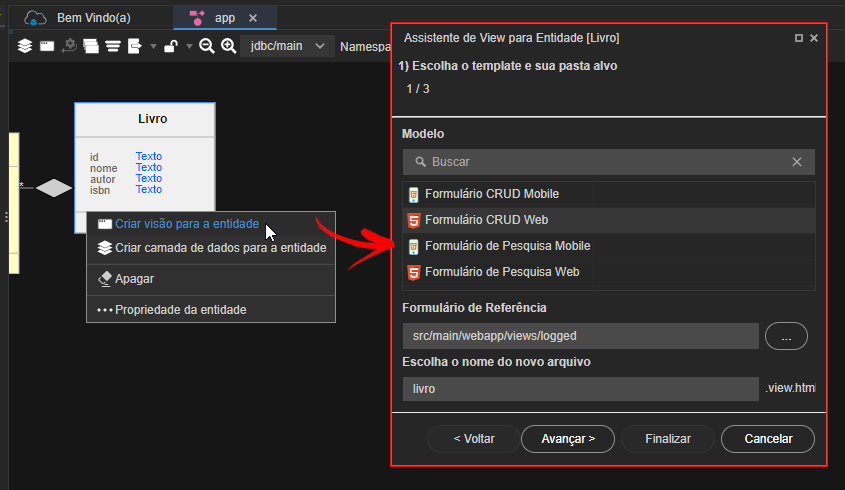Viewport: 845px width, 490px height.
Task: Click the export document arrow icon
Action: tap(135, 46)
